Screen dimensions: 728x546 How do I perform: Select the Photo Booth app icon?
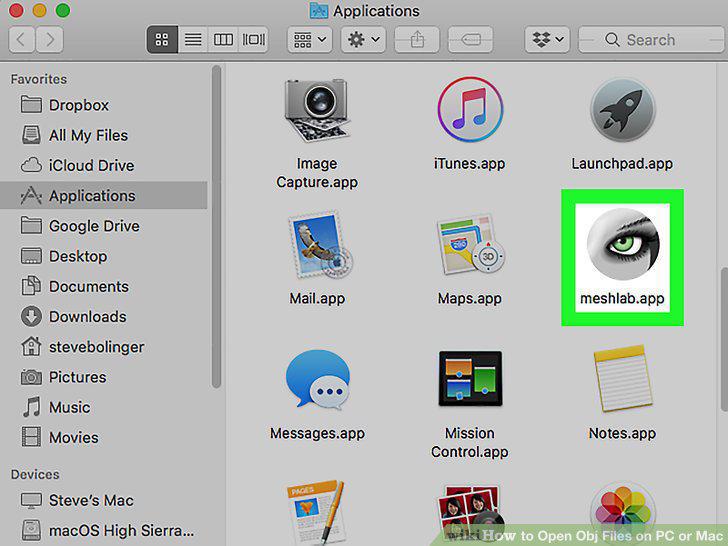coord(470,514)
